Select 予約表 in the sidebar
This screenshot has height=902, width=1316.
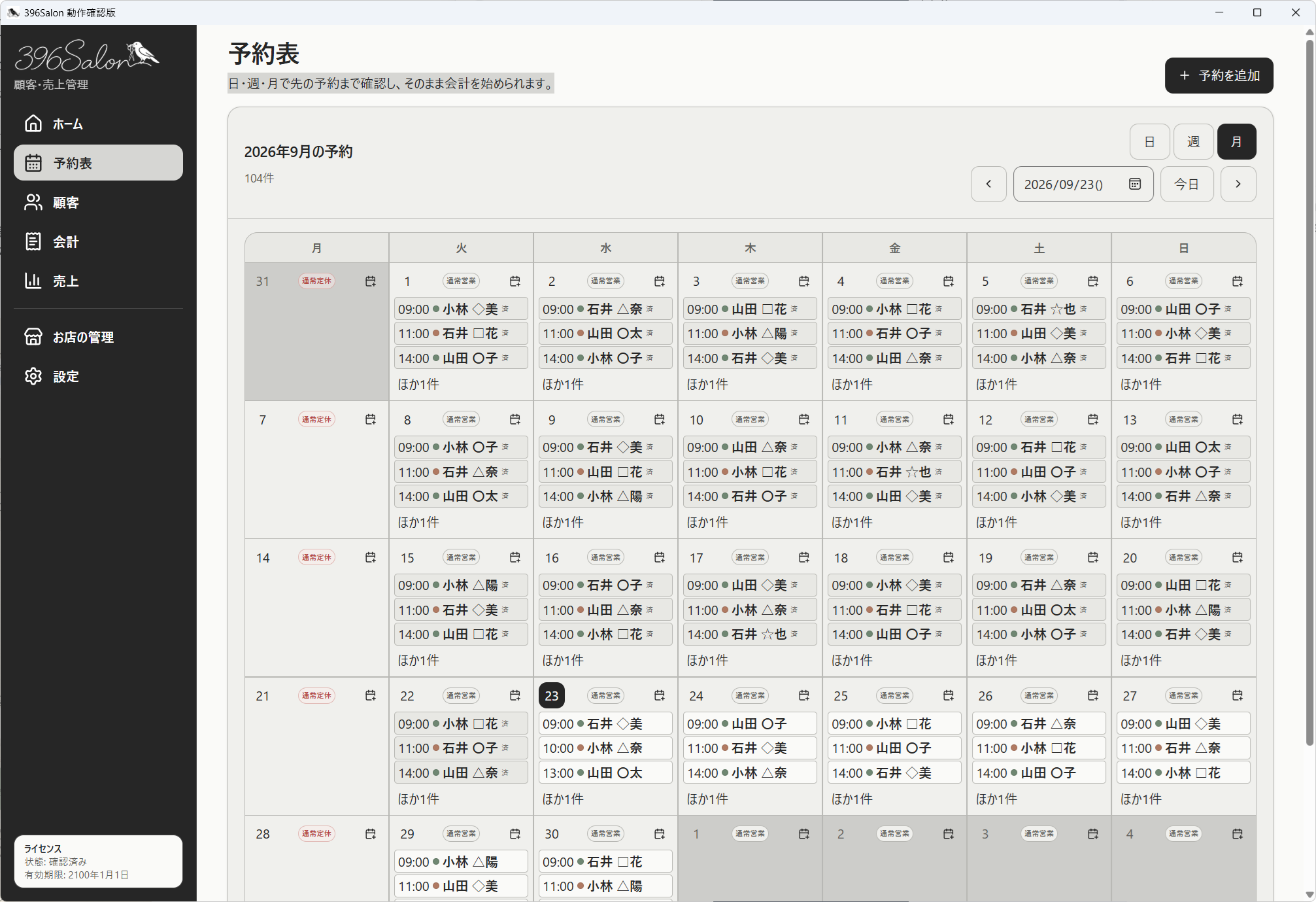98,163
